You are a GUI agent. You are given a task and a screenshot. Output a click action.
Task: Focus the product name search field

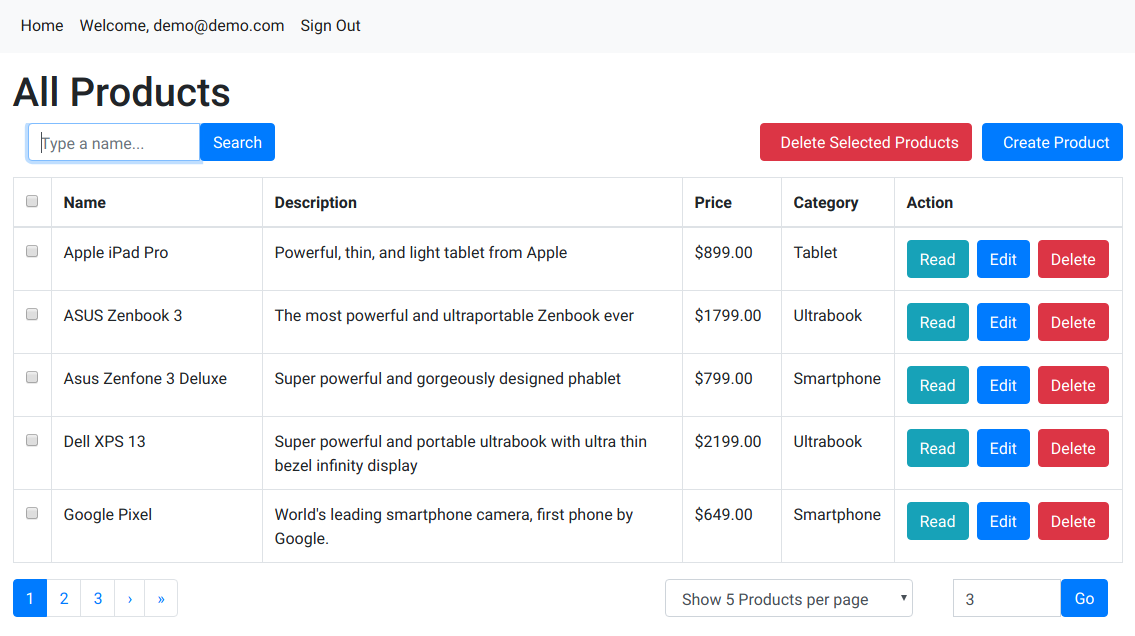115,143
